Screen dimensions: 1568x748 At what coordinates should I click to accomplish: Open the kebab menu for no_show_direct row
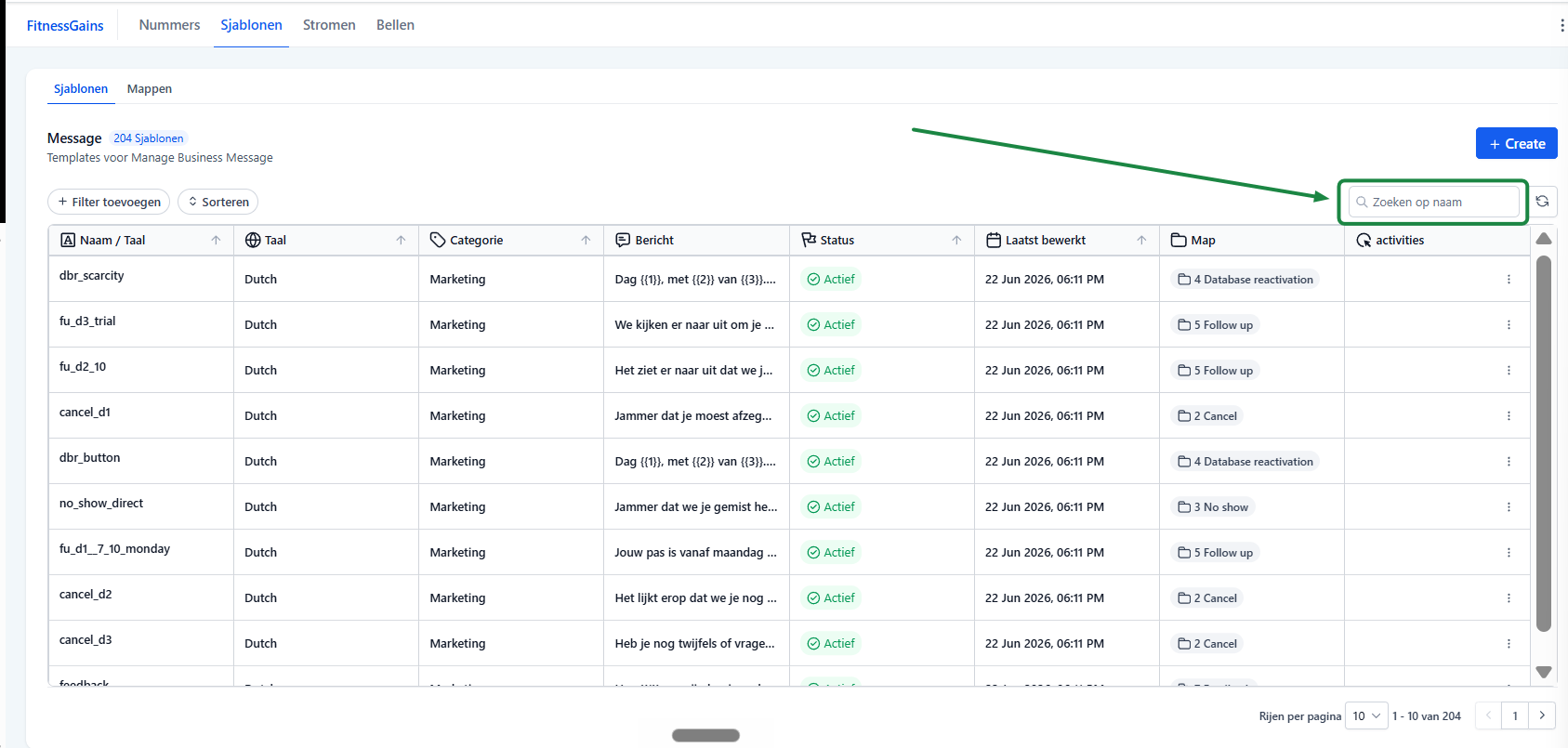pyautogui.click(x=1509, y=506)
